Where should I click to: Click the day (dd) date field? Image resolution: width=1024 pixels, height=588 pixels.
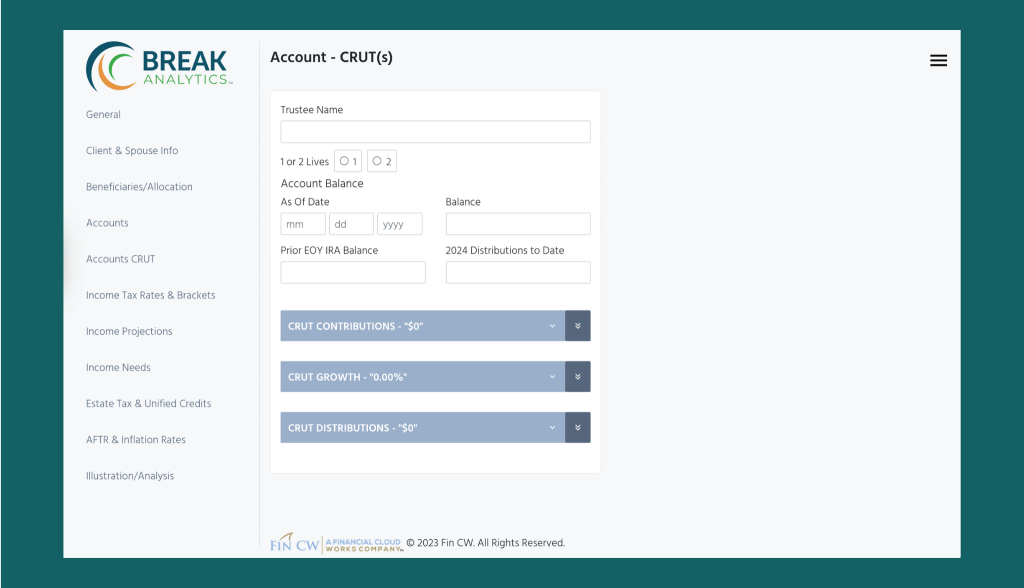(351, 224)
